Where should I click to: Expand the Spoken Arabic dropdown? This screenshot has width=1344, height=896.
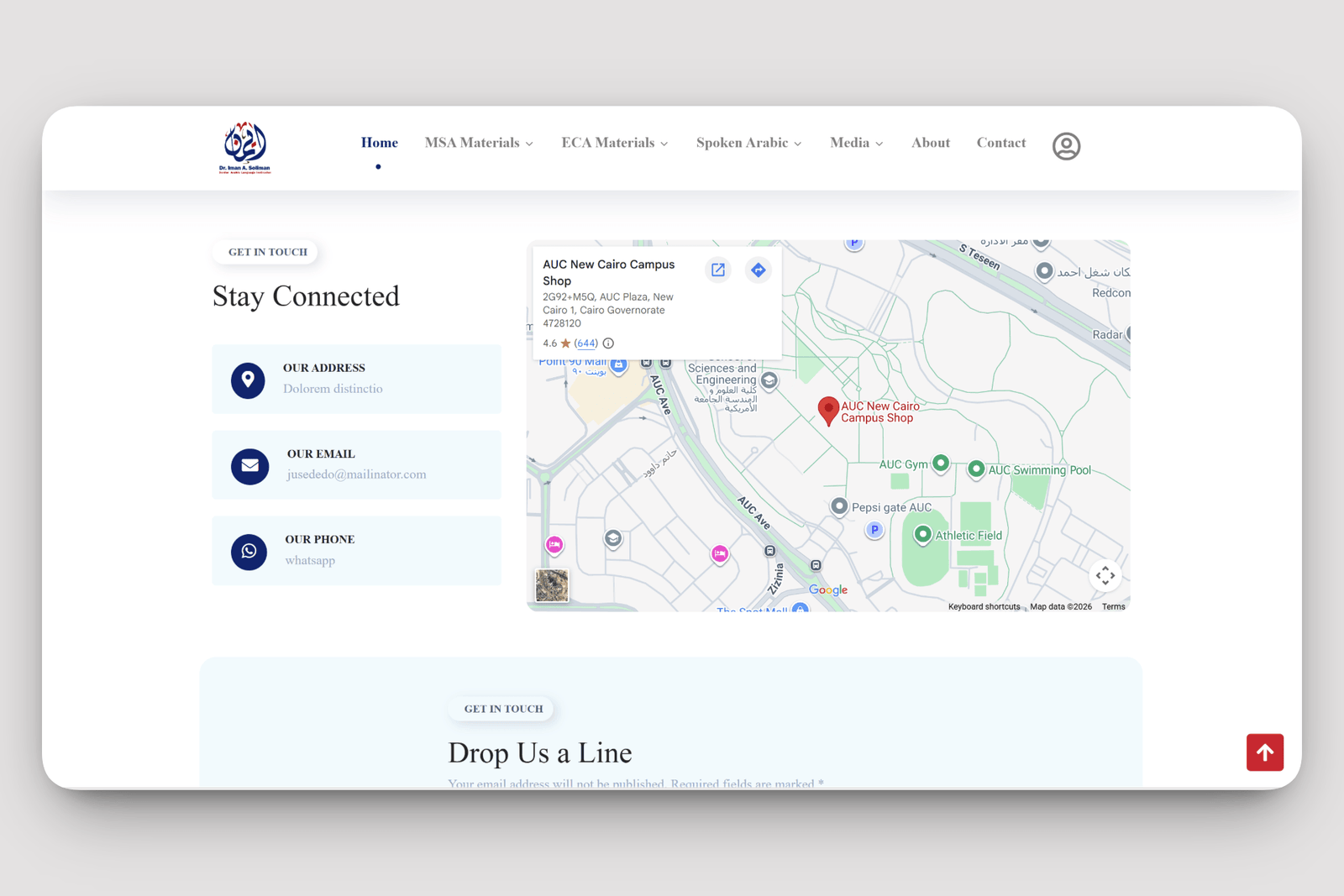tap(749, 143)
